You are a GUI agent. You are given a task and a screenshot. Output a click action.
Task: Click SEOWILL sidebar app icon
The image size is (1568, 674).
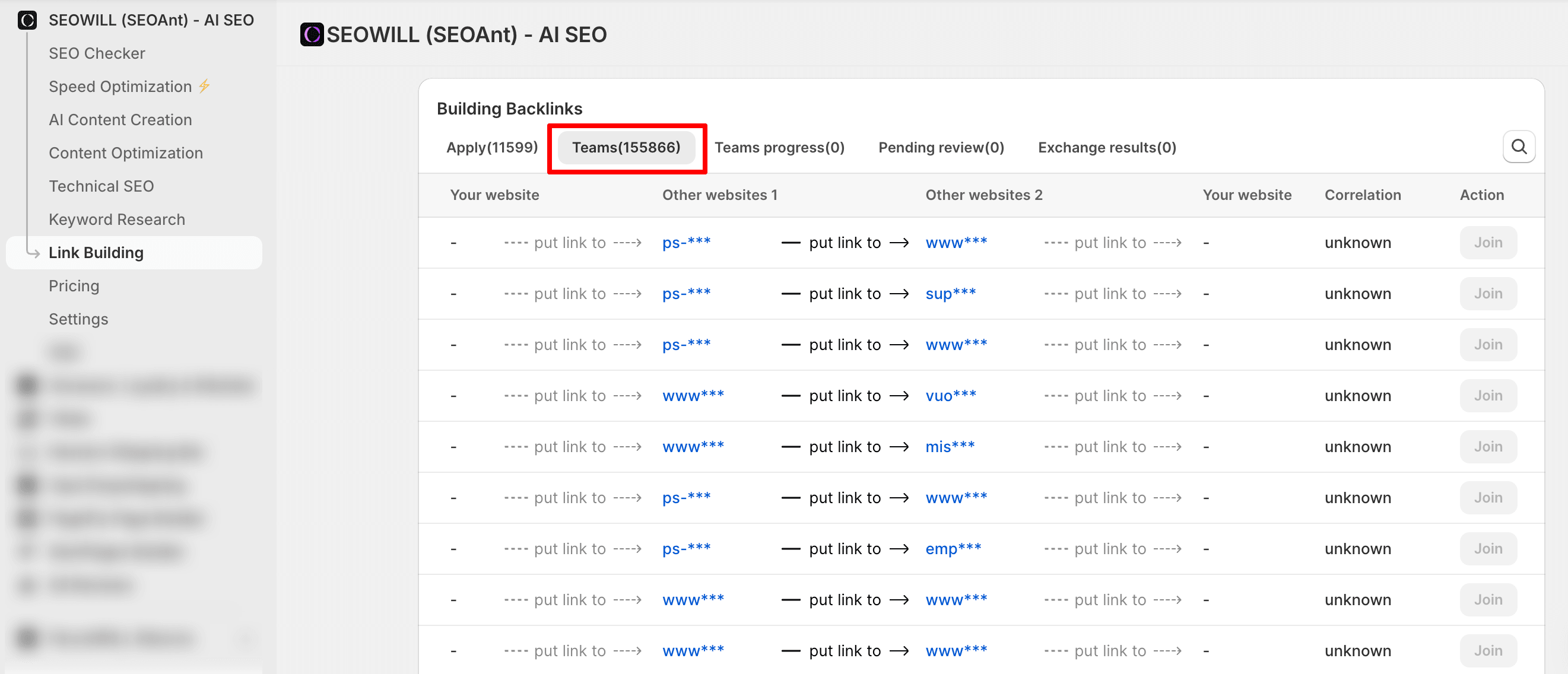click(x=27, y=20)
